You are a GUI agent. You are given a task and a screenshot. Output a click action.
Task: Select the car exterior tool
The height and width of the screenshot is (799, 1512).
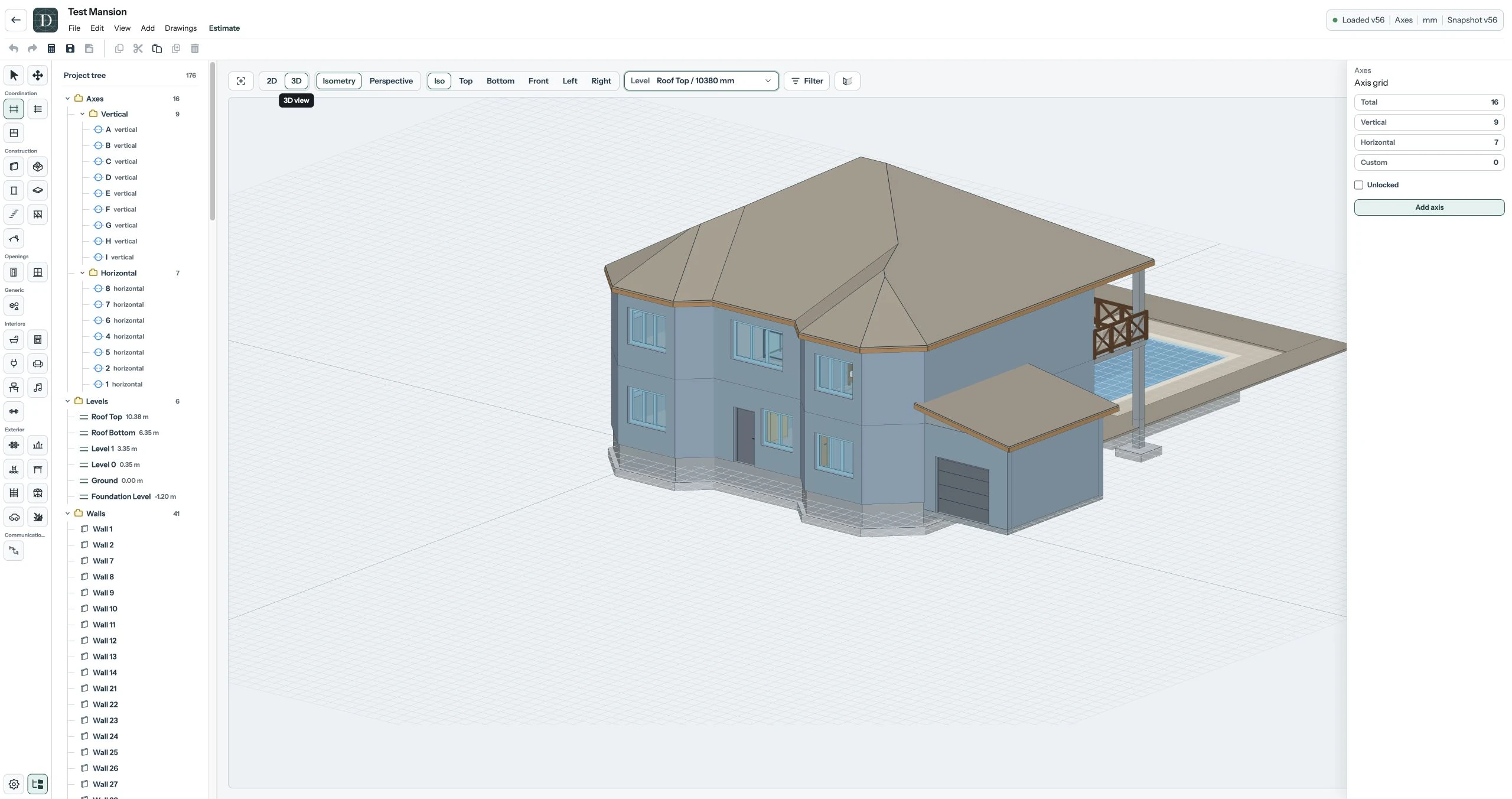click(14, 517)
